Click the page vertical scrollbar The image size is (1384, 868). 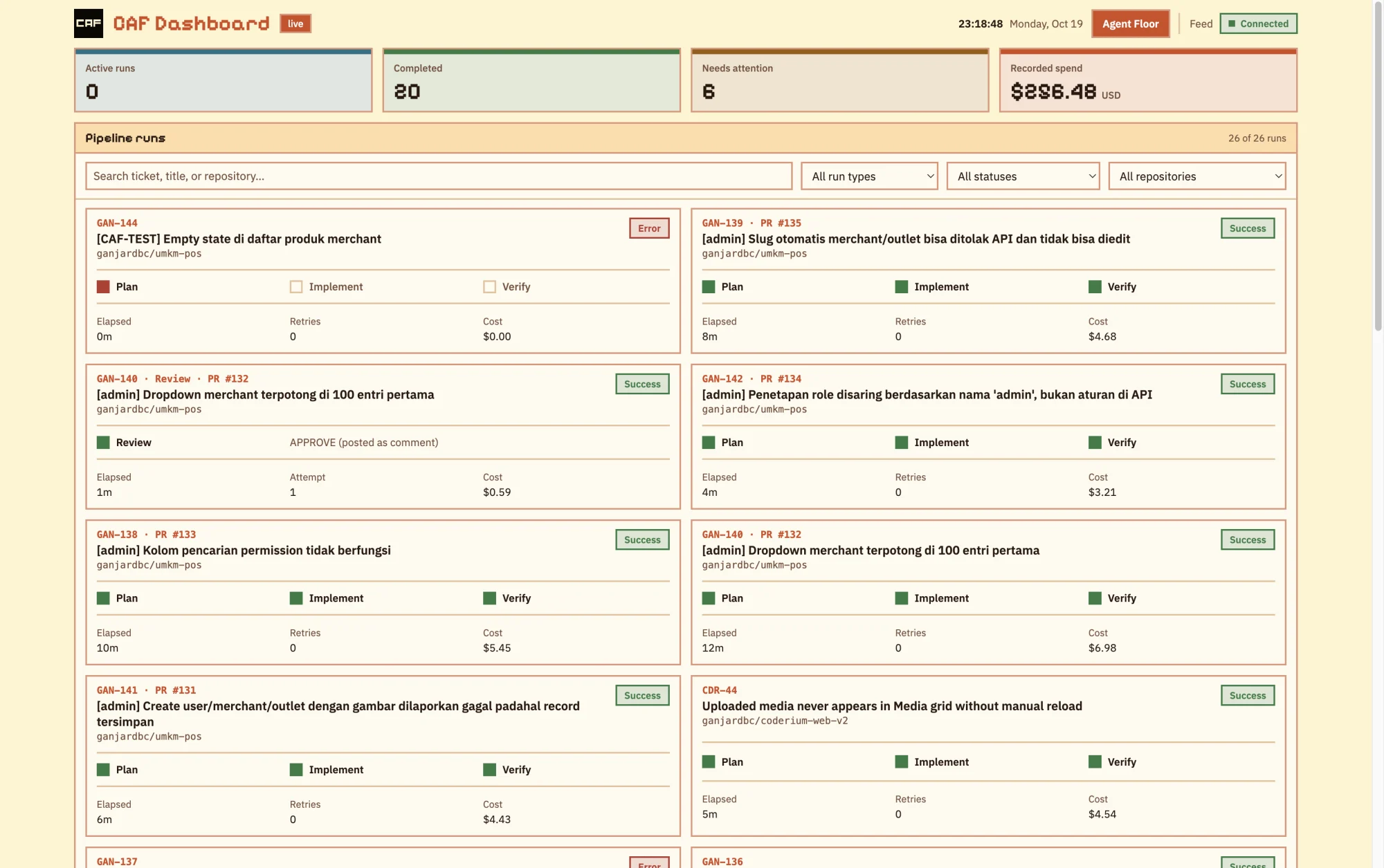pos(1378,166)
